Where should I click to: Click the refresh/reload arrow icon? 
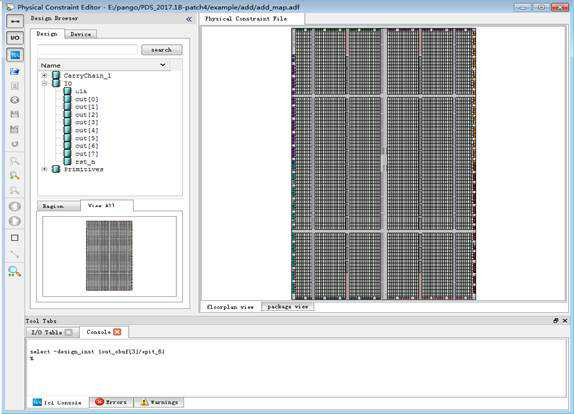(15, 143)
